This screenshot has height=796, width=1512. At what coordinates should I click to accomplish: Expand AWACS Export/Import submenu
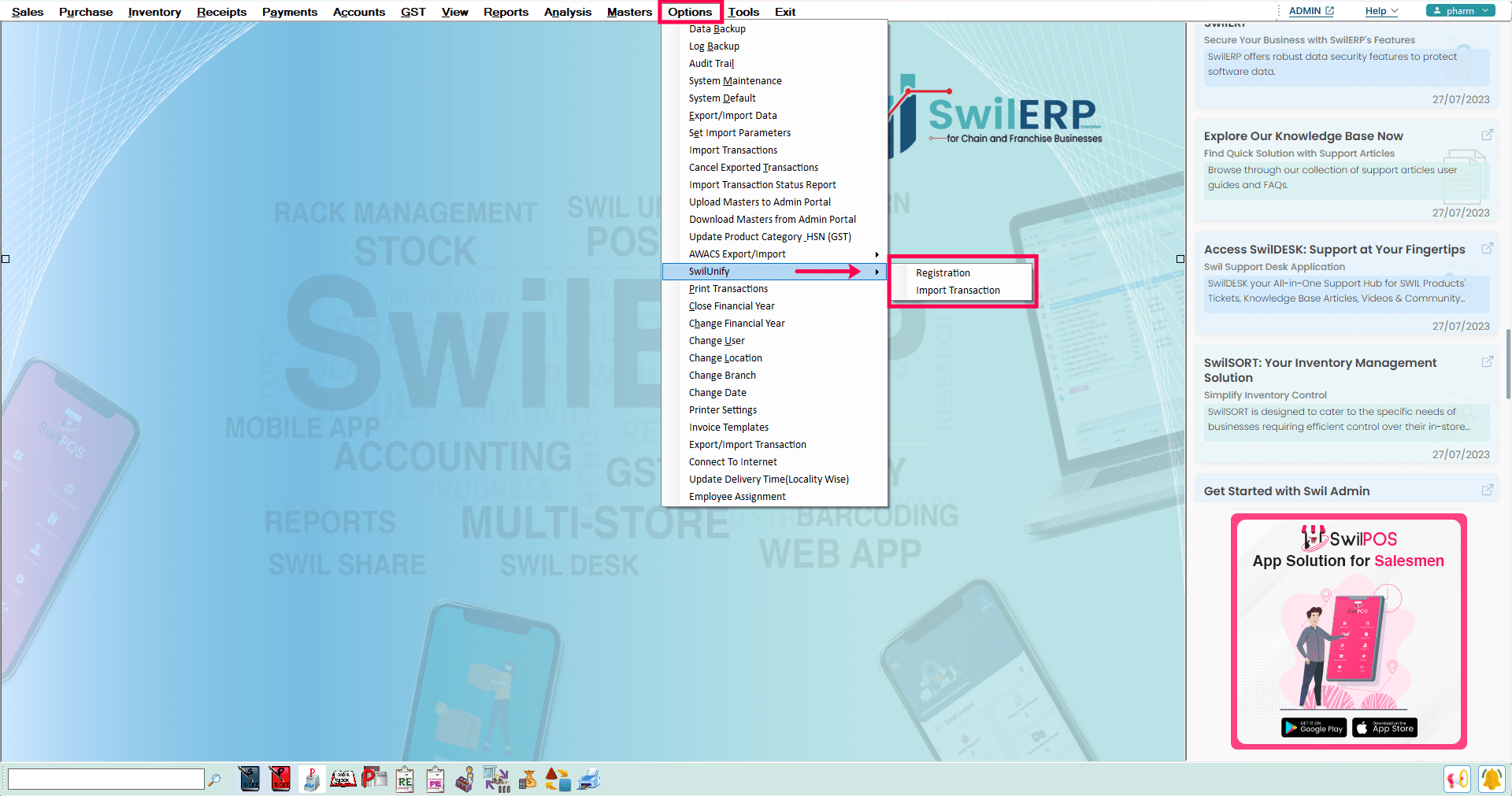[x=774, y=254]
